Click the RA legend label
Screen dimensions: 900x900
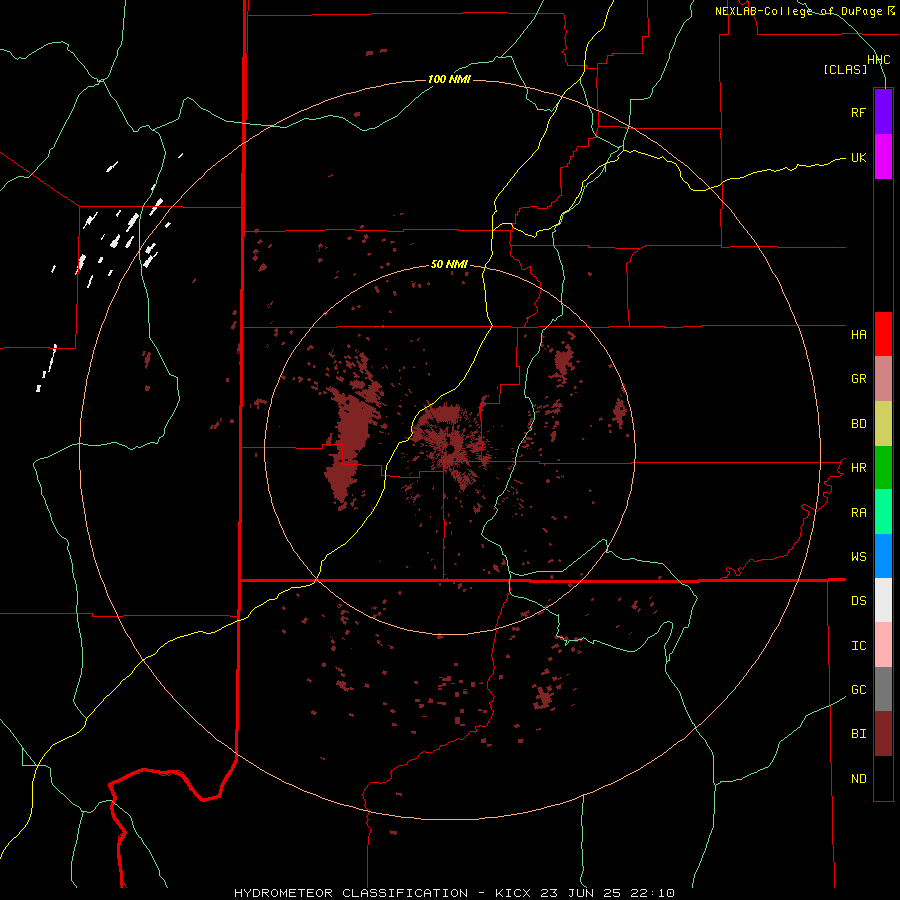[858, 513]
